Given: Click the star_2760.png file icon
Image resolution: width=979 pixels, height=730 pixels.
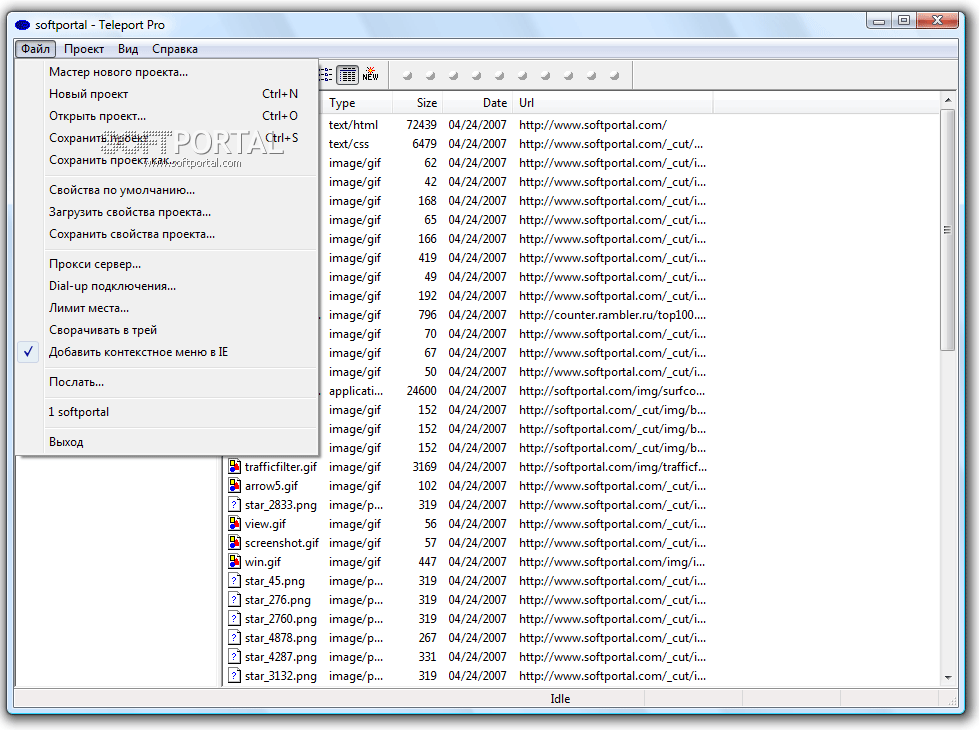Looking at the screenshot, I should click(234, 619).
